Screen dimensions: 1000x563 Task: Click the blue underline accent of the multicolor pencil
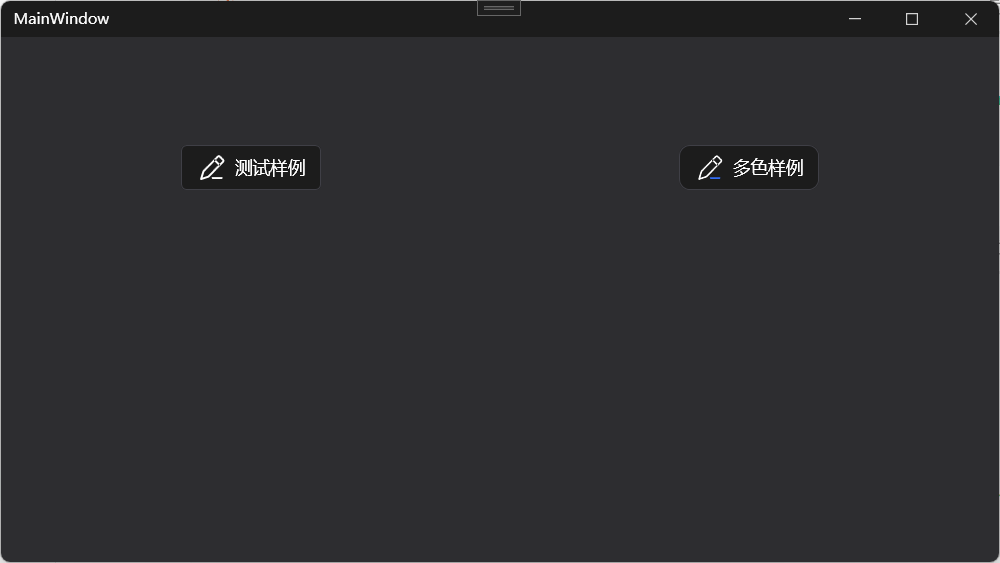(x=715, y=178)
